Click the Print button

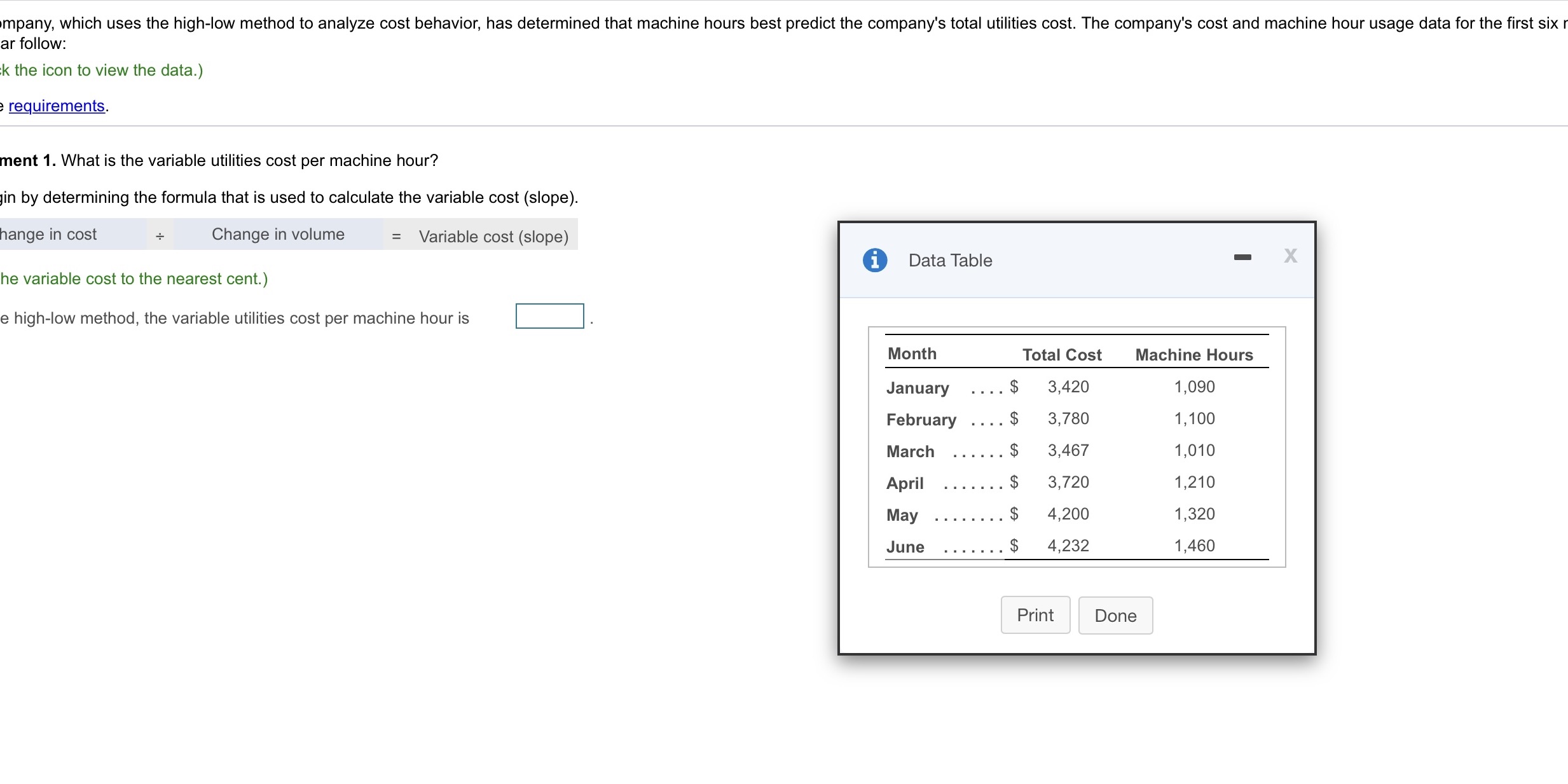click(1035, 615)
